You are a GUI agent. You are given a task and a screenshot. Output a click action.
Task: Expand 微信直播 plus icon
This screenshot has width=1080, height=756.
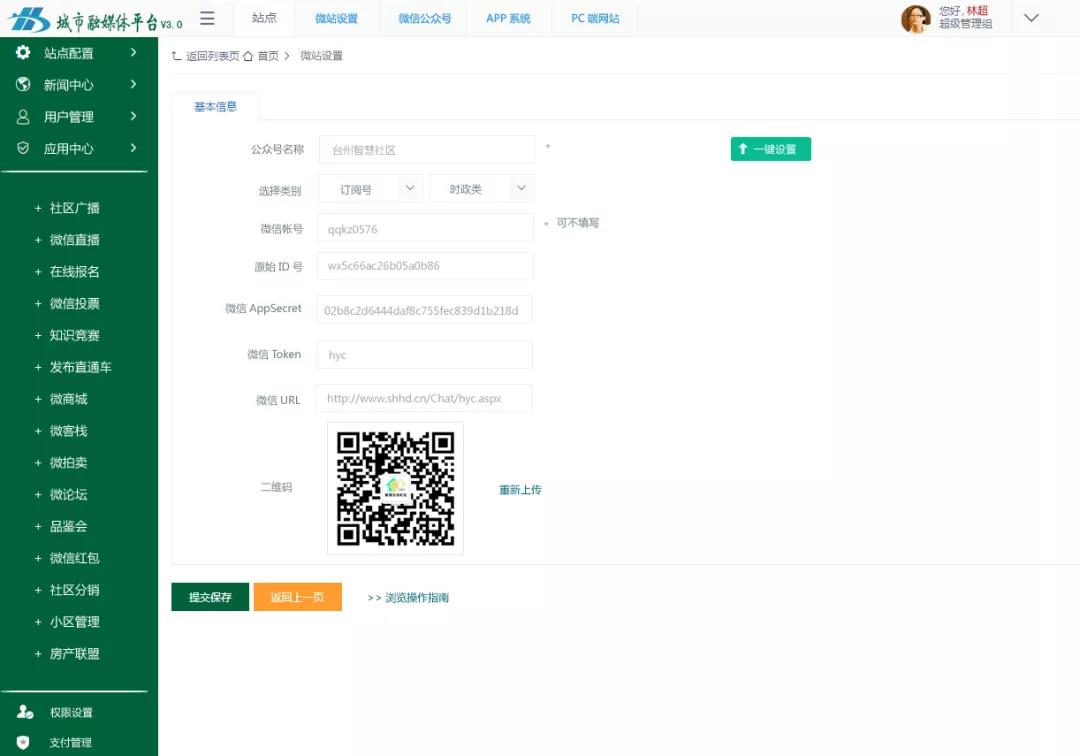[x=39, y=240]
